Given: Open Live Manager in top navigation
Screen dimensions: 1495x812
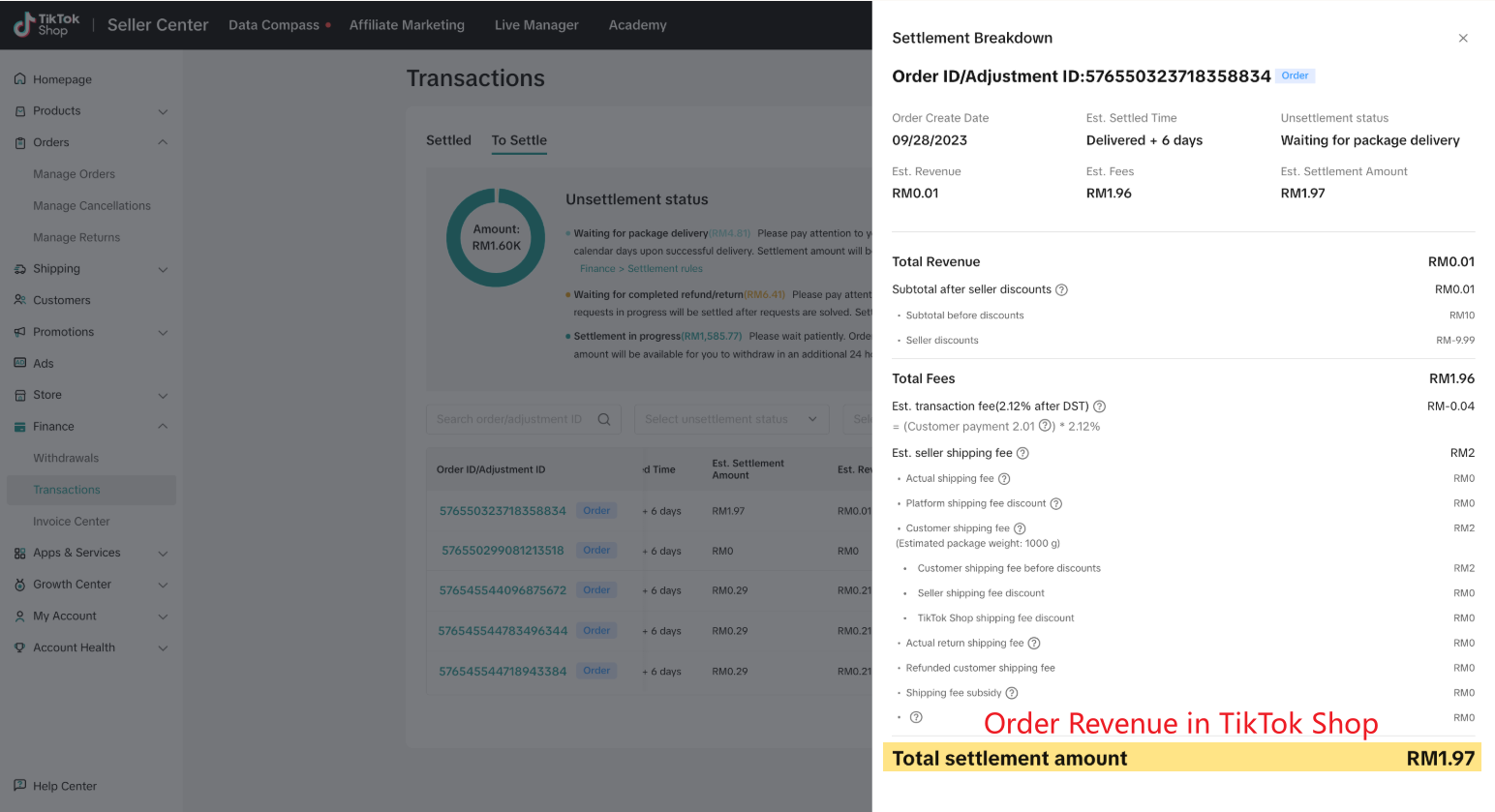Looking at the screenshot, I should (x=536, y=25).
